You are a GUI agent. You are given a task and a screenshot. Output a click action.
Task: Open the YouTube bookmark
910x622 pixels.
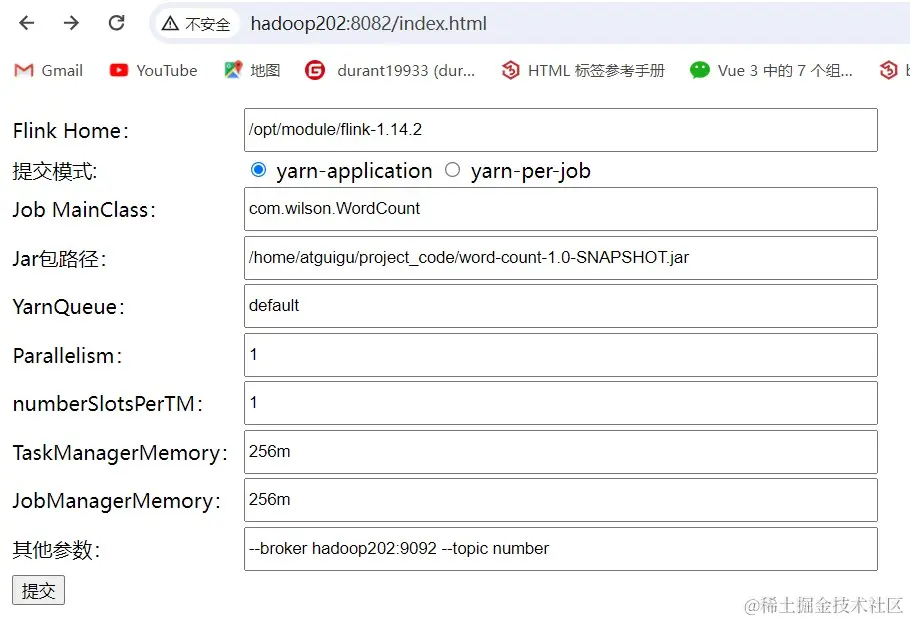click(153, 70)
